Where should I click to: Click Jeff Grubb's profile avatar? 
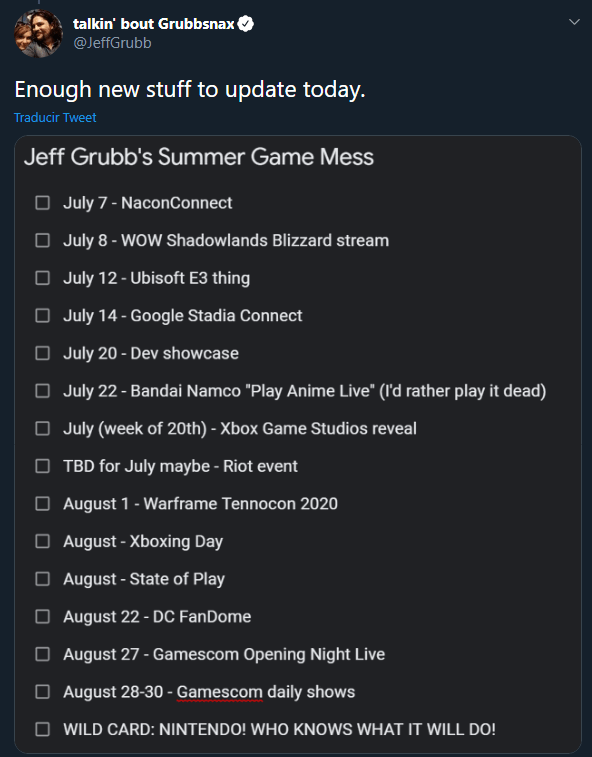coord(39,33)
